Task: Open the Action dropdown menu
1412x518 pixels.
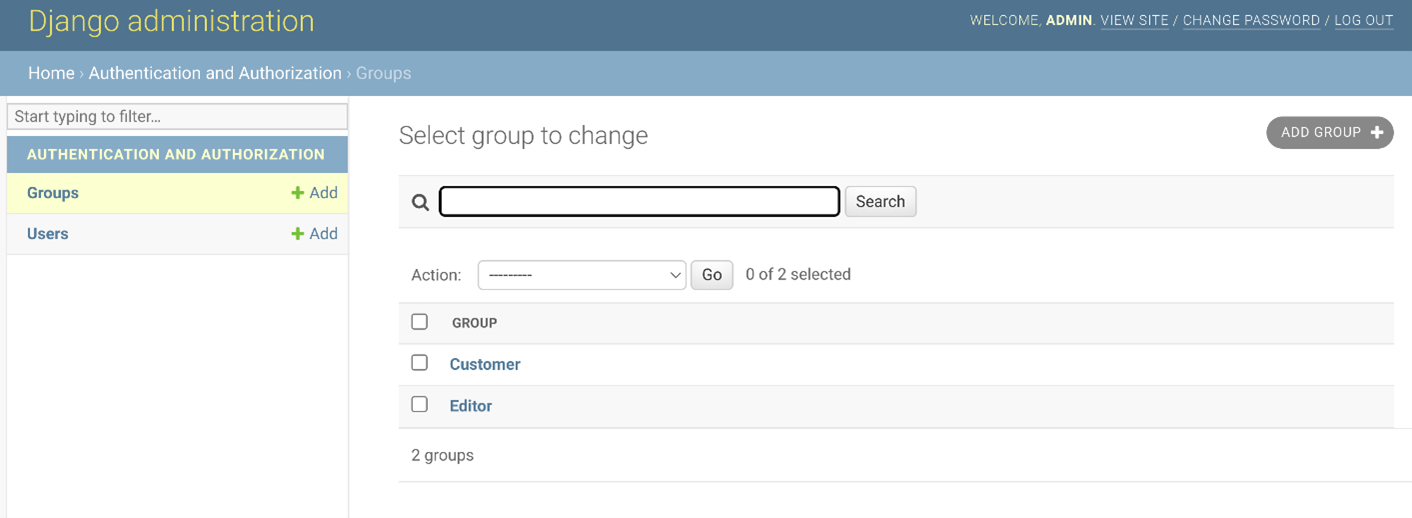Action: click(x=581, y=275)
